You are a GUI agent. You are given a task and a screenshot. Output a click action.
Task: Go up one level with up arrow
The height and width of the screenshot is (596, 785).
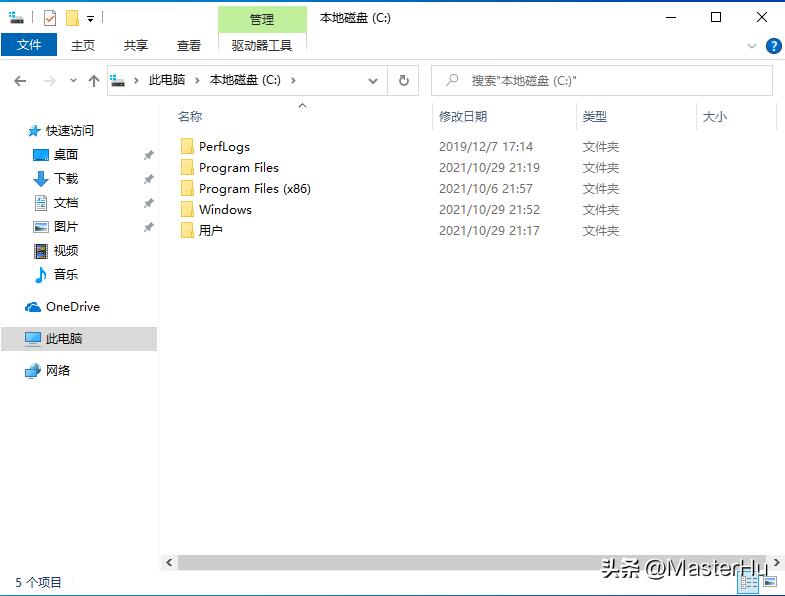(x=94, y=81)
